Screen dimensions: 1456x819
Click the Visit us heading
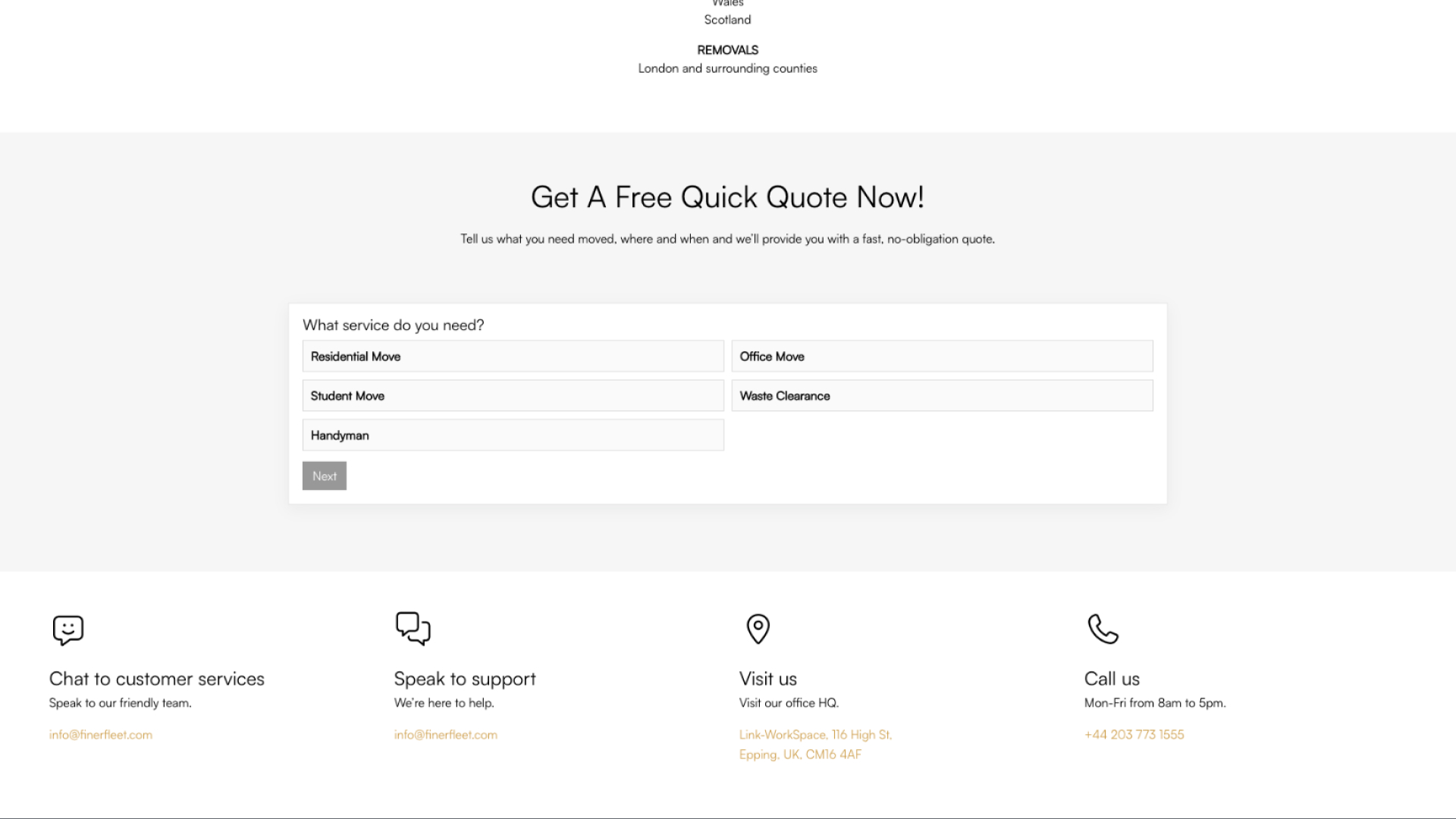coord(767,679)
